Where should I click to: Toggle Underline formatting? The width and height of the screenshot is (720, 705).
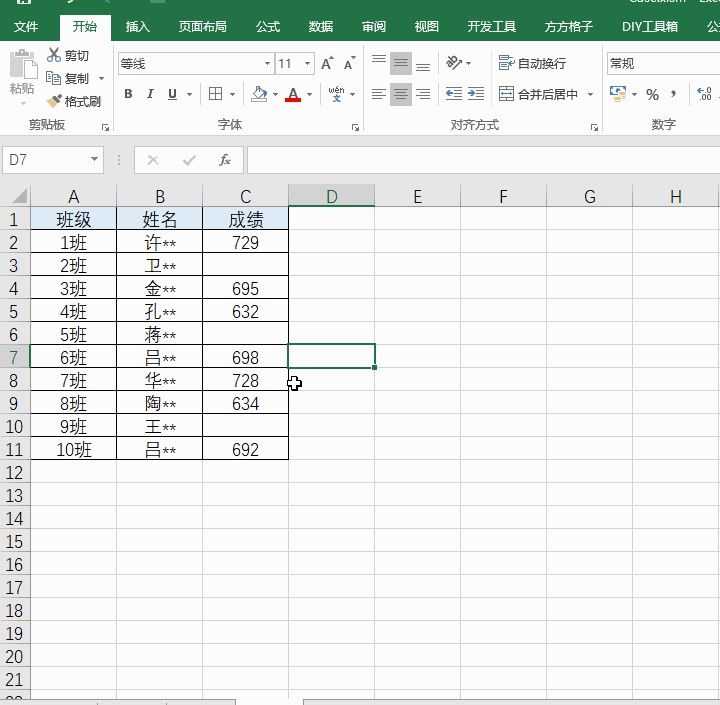173,94
